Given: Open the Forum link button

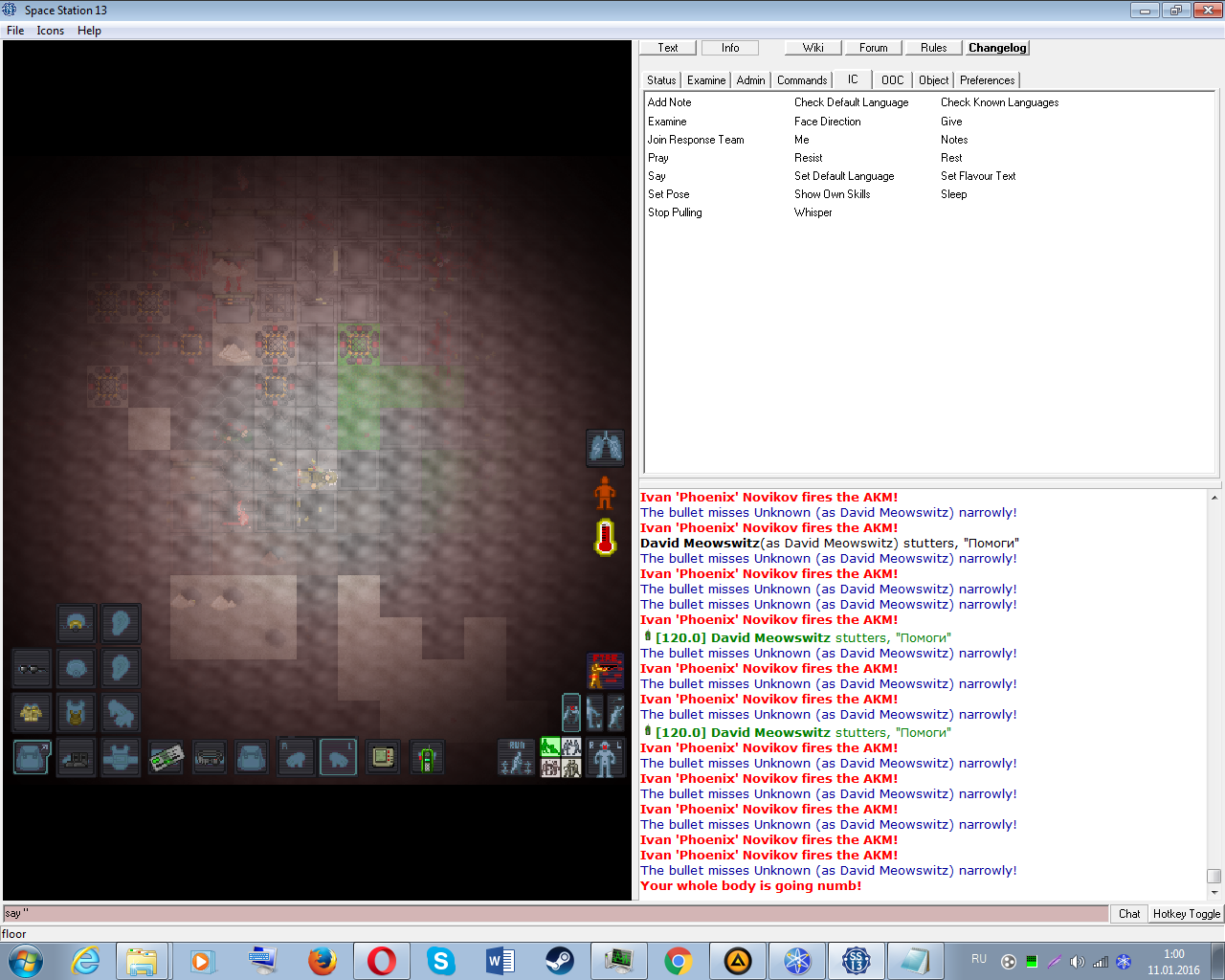Looking at the screenshot, I should [874, 48].
